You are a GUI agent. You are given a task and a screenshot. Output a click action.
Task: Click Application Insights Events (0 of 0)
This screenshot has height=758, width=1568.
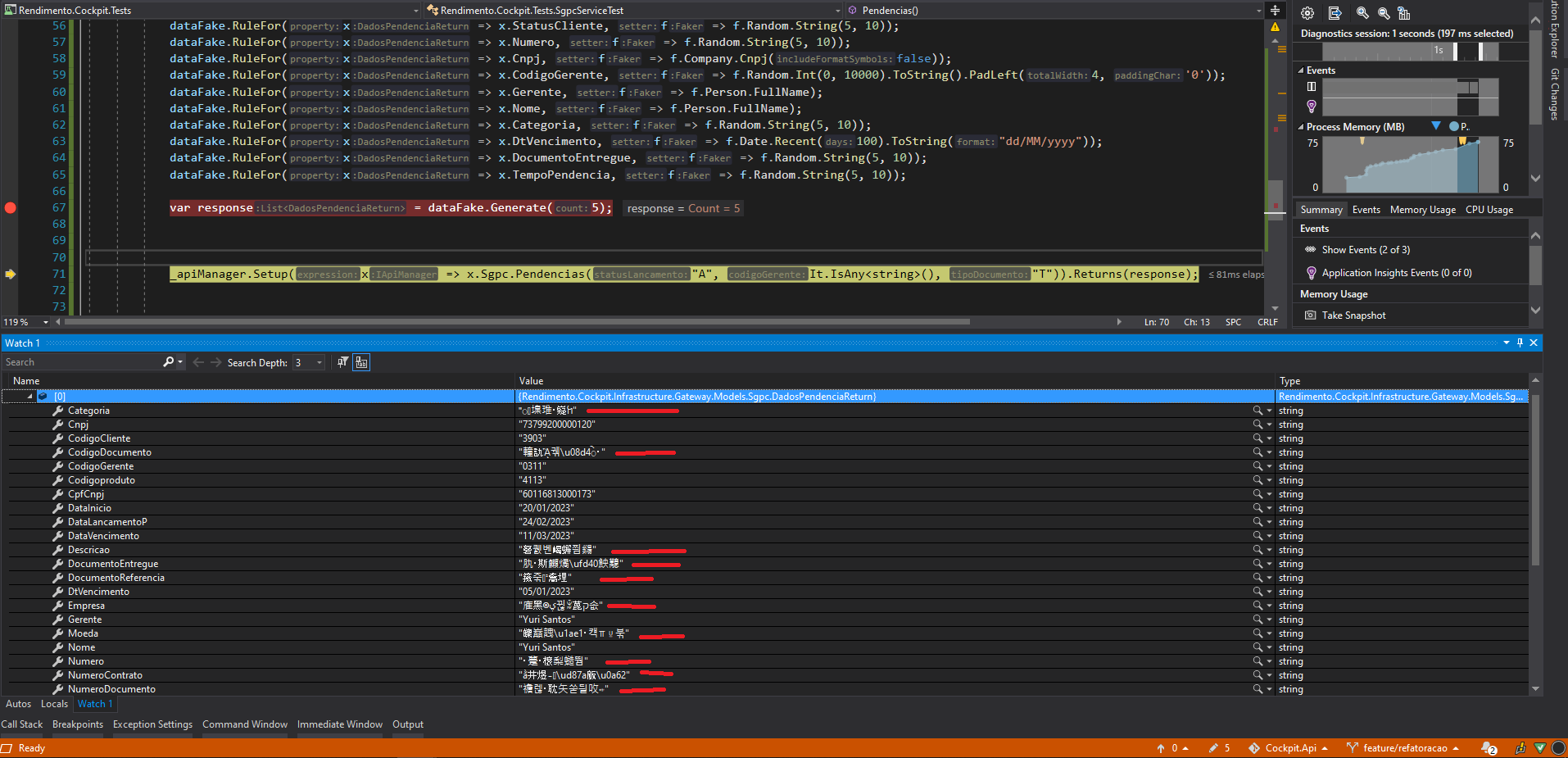coord(1397,273)
